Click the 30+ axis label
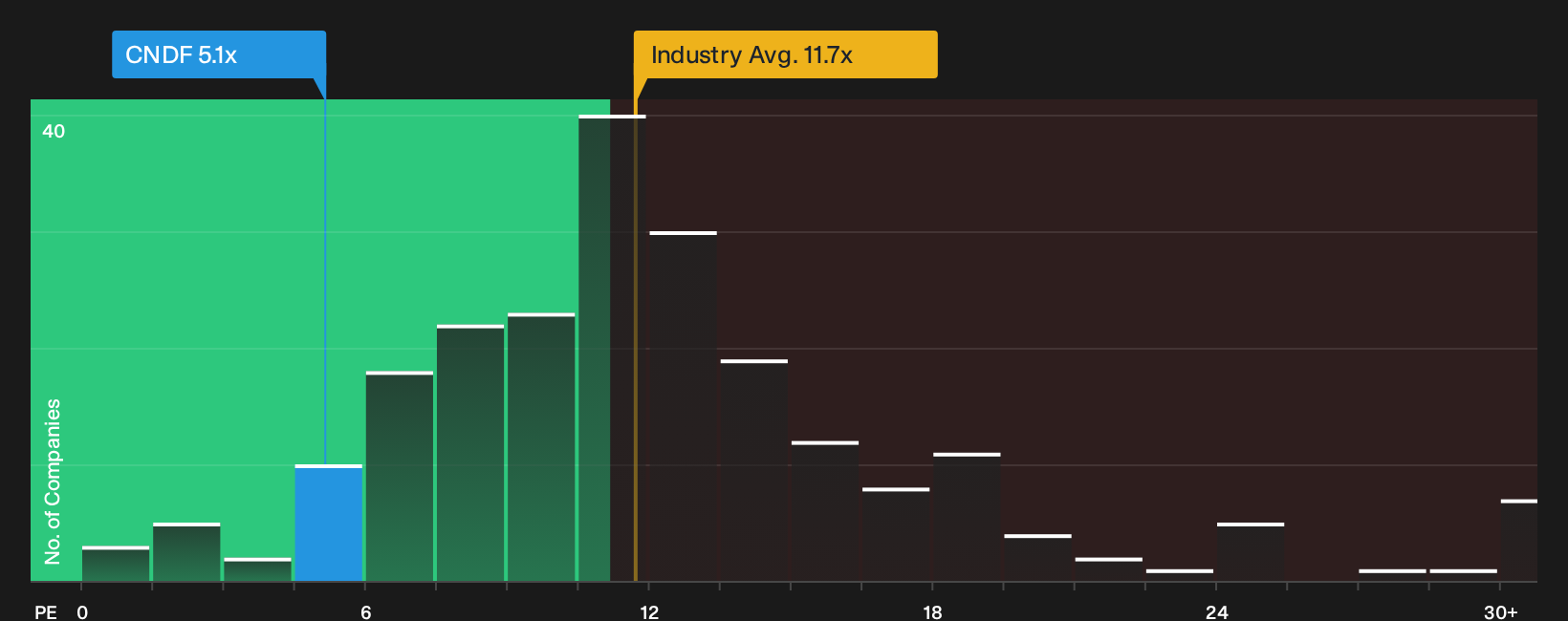This screenshot has height=621, width=1568. (1500, 612)
